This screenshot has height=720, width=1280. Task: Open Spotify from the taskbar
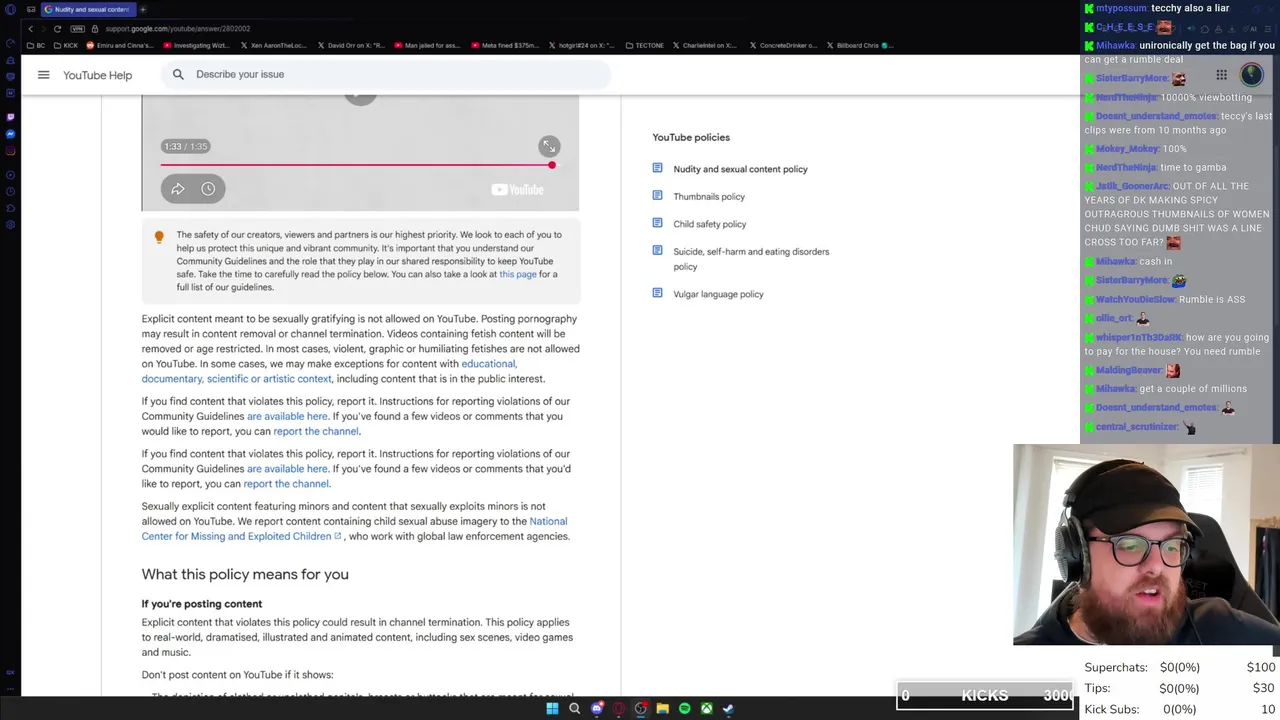click(684, 709)
